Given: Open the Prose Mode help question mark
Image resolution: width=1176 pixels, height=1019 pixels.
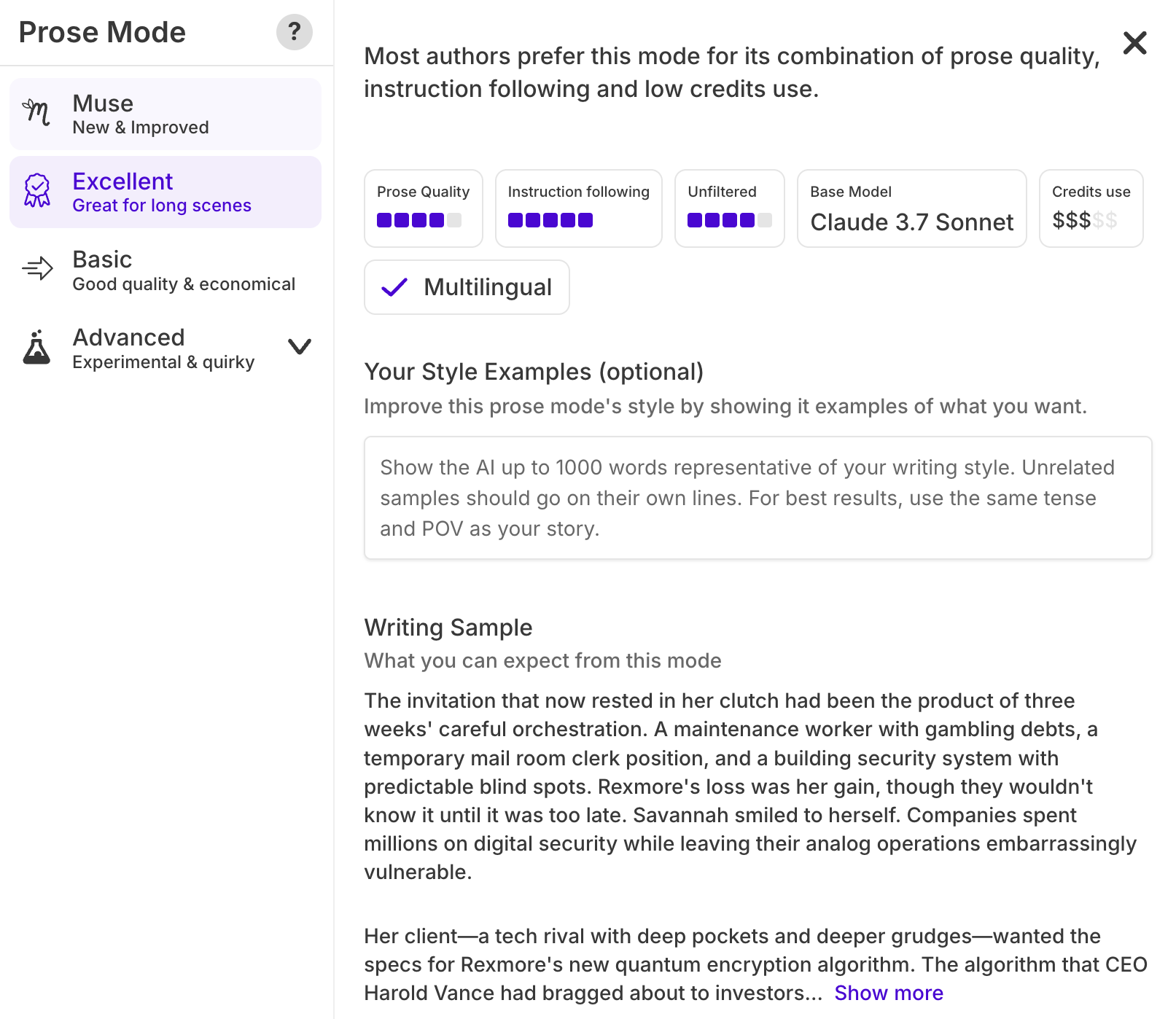Looking at the screenshot, I should (x=294, y=32).
